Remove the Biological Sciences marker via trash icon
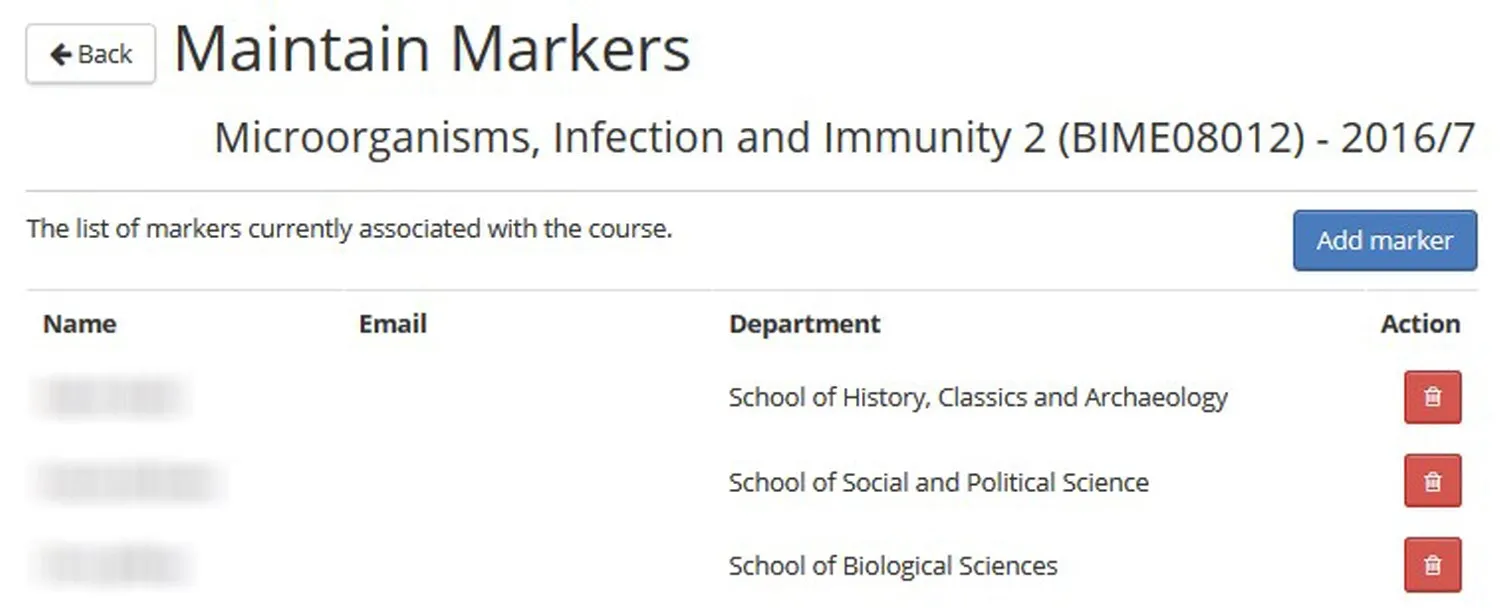This screenshot has height=611, width=1500. (1432, 565)
